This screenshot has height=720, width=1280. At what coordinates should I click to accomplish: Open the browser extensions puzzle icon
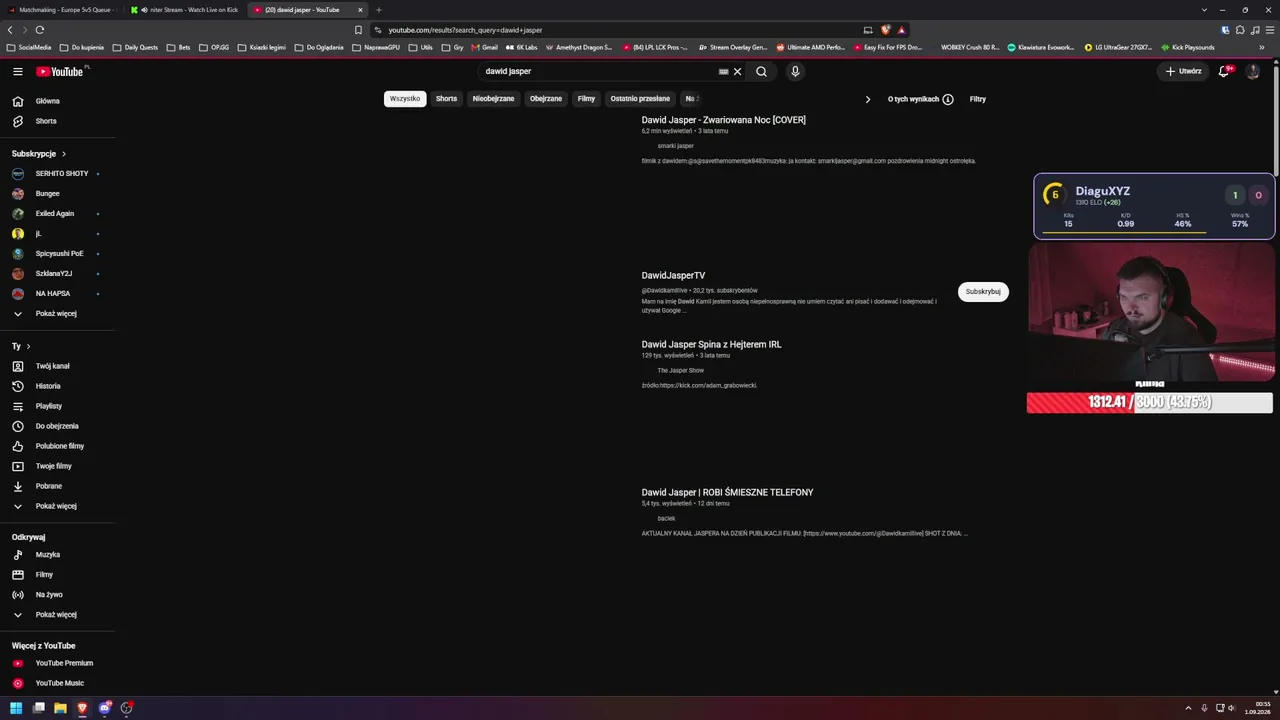point(1241,30)
